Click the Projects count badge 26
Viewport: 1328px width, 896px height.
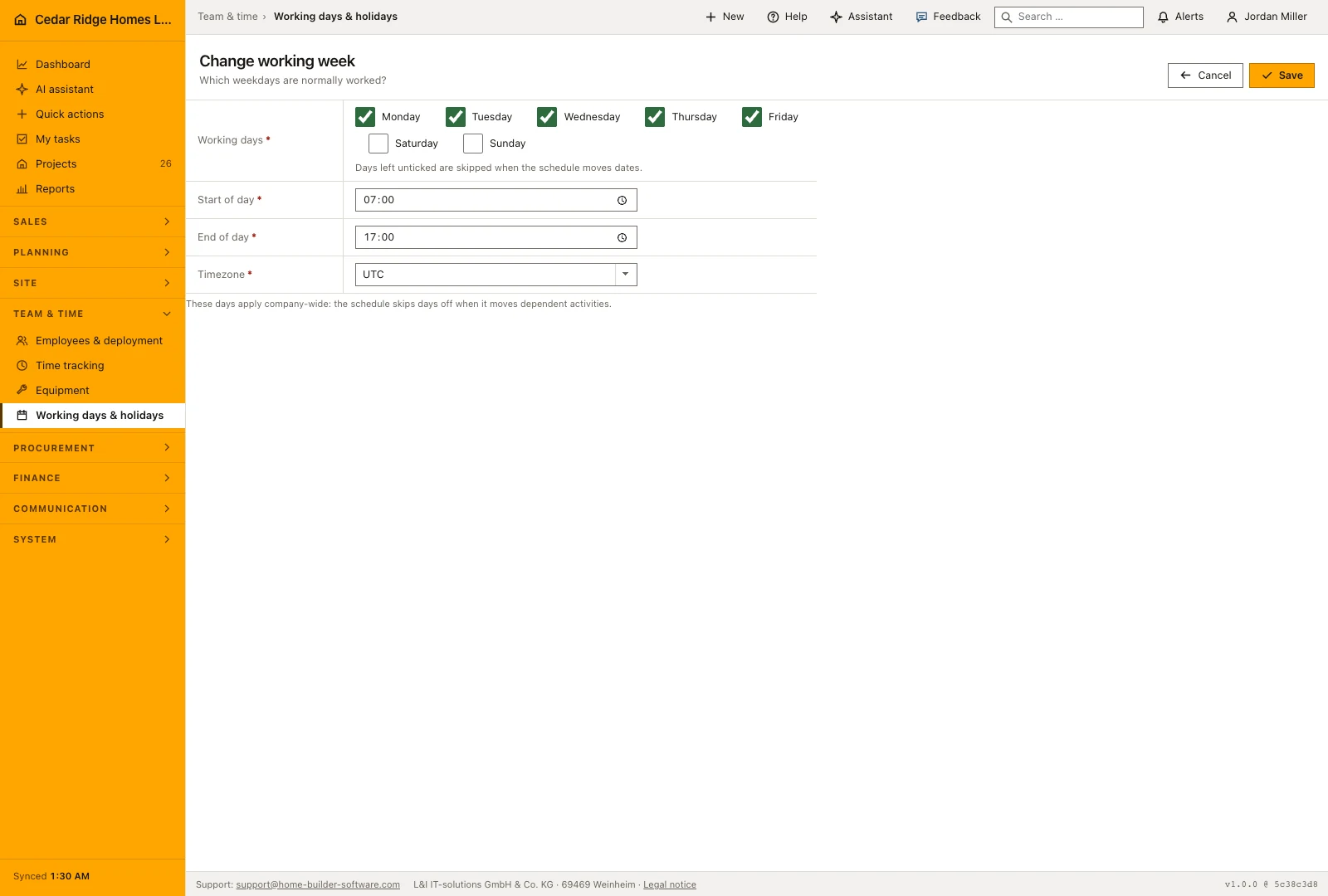tap(166, 164)
